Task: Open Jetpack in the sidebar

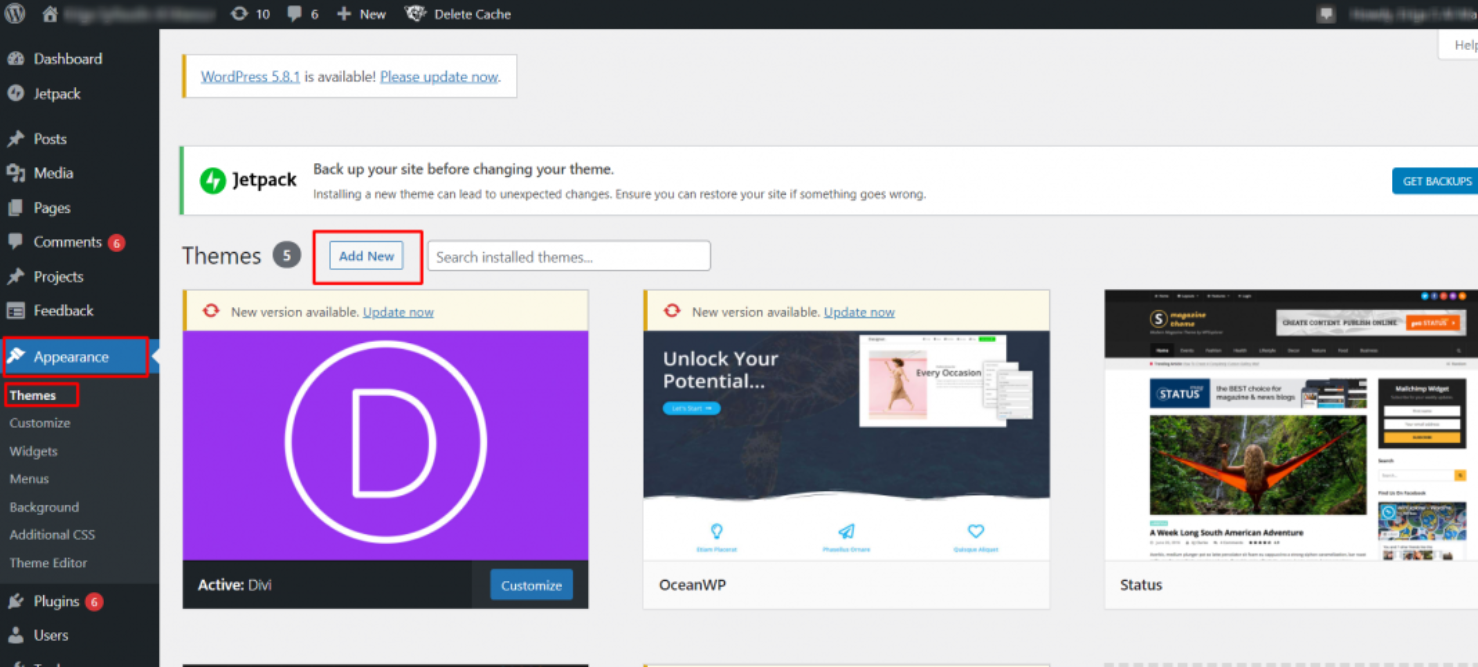Action: (57, 94)
